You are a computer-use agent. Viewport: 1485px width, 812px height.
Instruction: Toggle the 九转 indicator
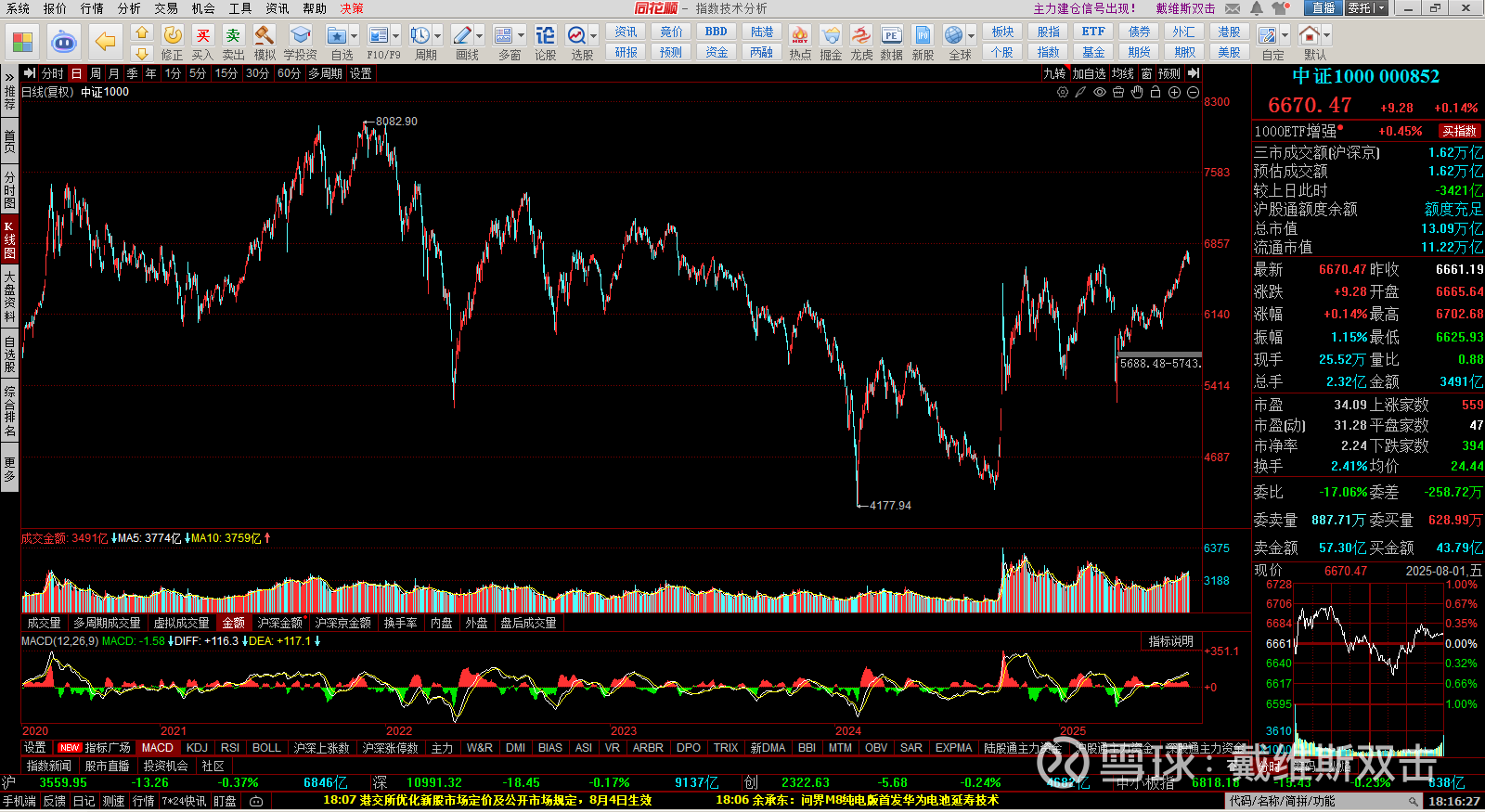click(1055, 73)
